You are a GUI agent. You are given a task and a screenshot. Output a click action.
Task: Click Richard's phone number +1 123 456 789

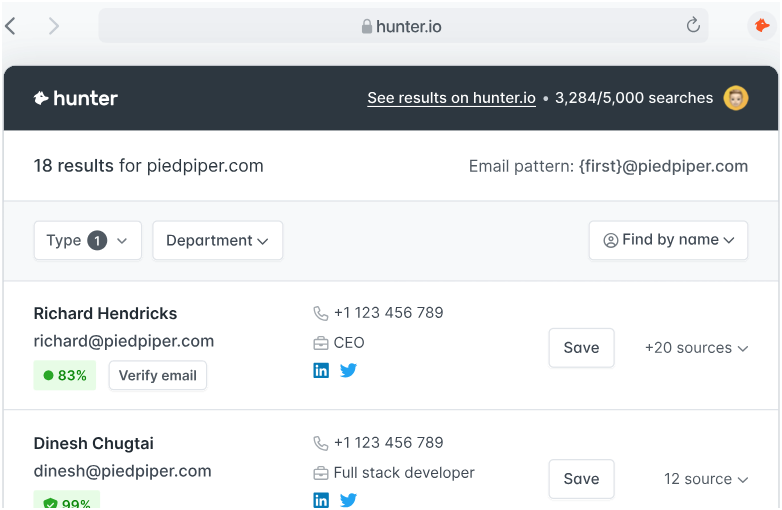(389, 313)
